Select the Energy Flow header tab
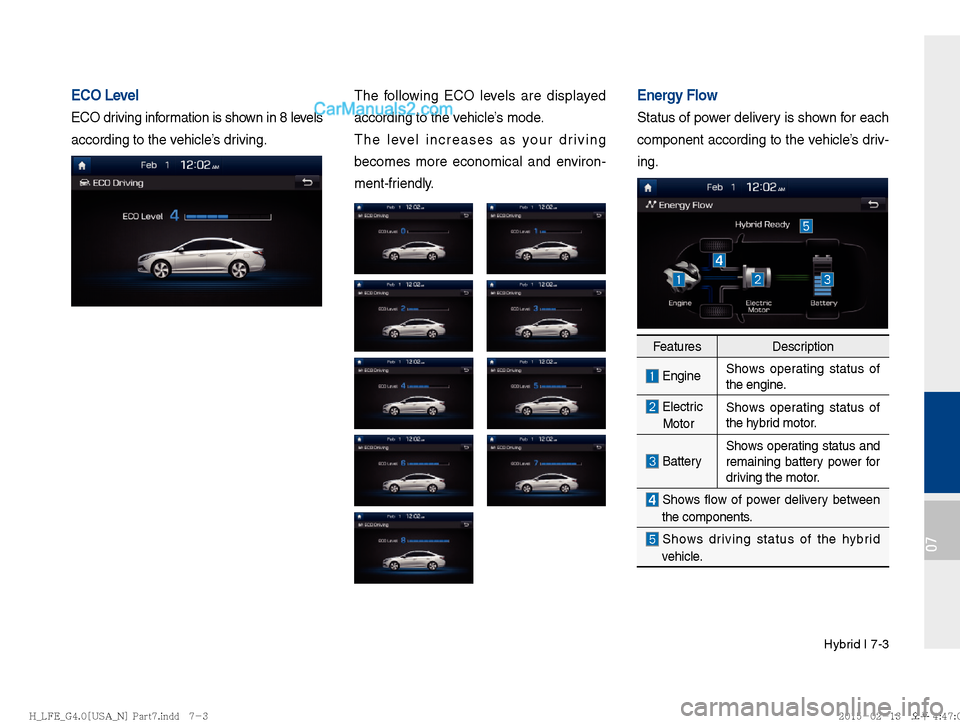Image resolution: width=960 pixels, height=724 pixels. click(x=684, y=204)
